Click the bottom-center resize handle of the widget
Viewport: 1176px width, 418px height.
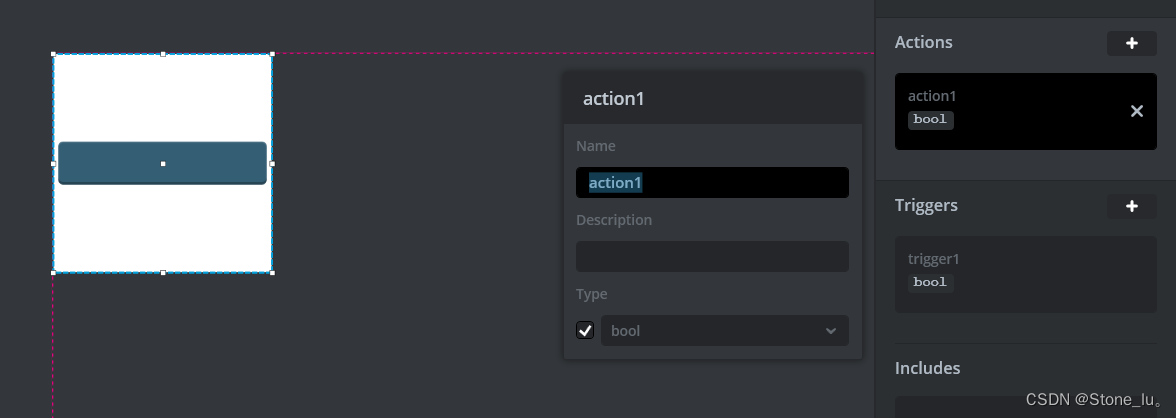163,272
